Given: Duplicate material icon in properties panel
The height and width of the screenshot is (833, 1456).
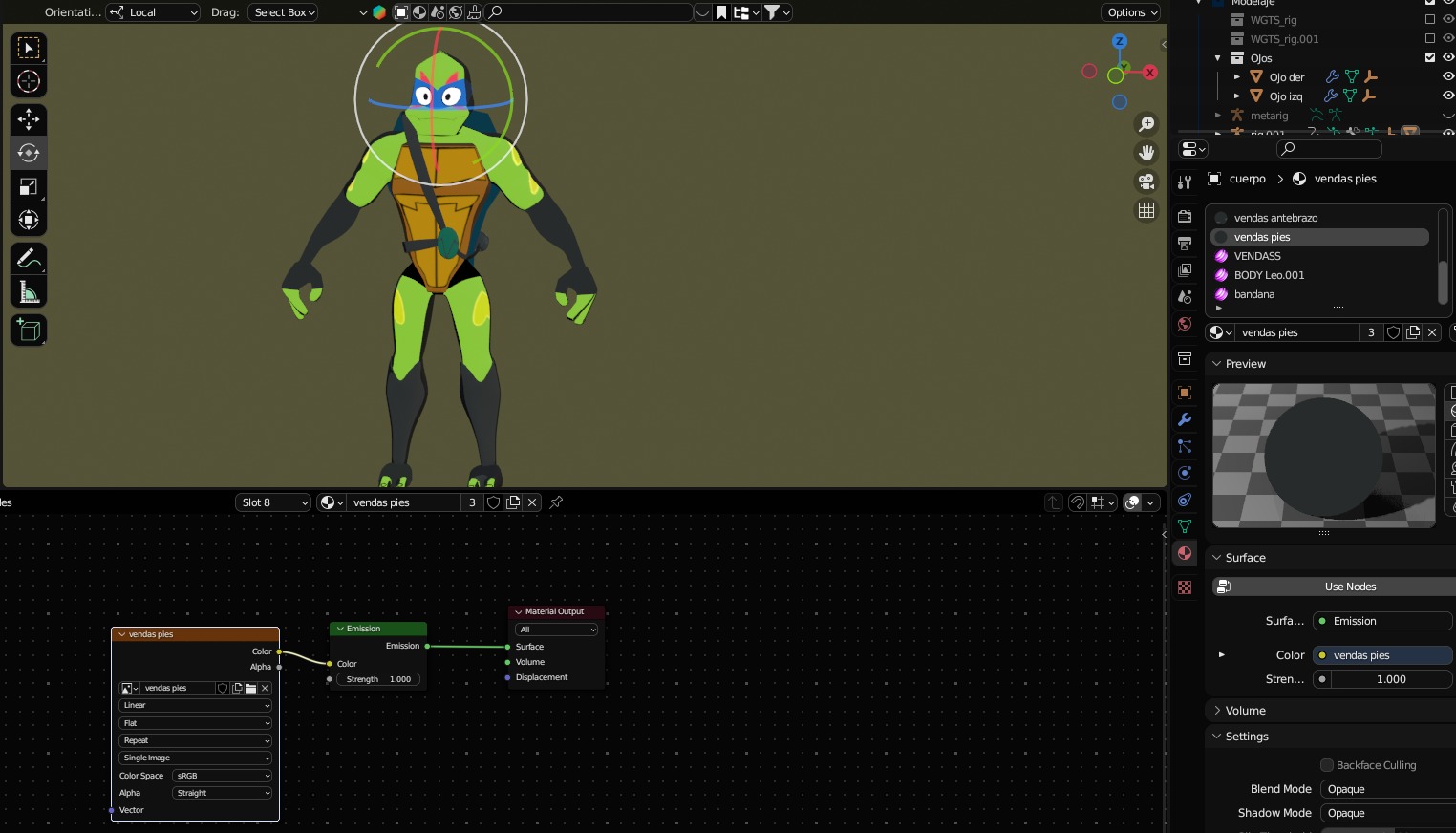Looking at the screenshot, I should pyautogui.click(x=1413, y=332).
